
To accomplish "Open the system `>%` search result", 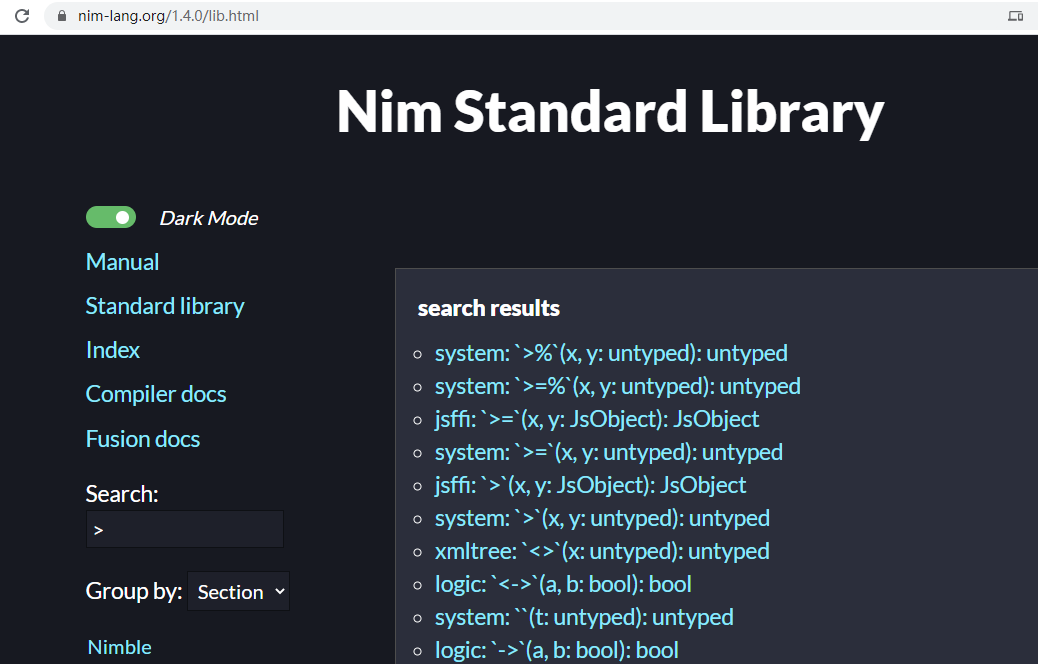I will click(613, 353).
